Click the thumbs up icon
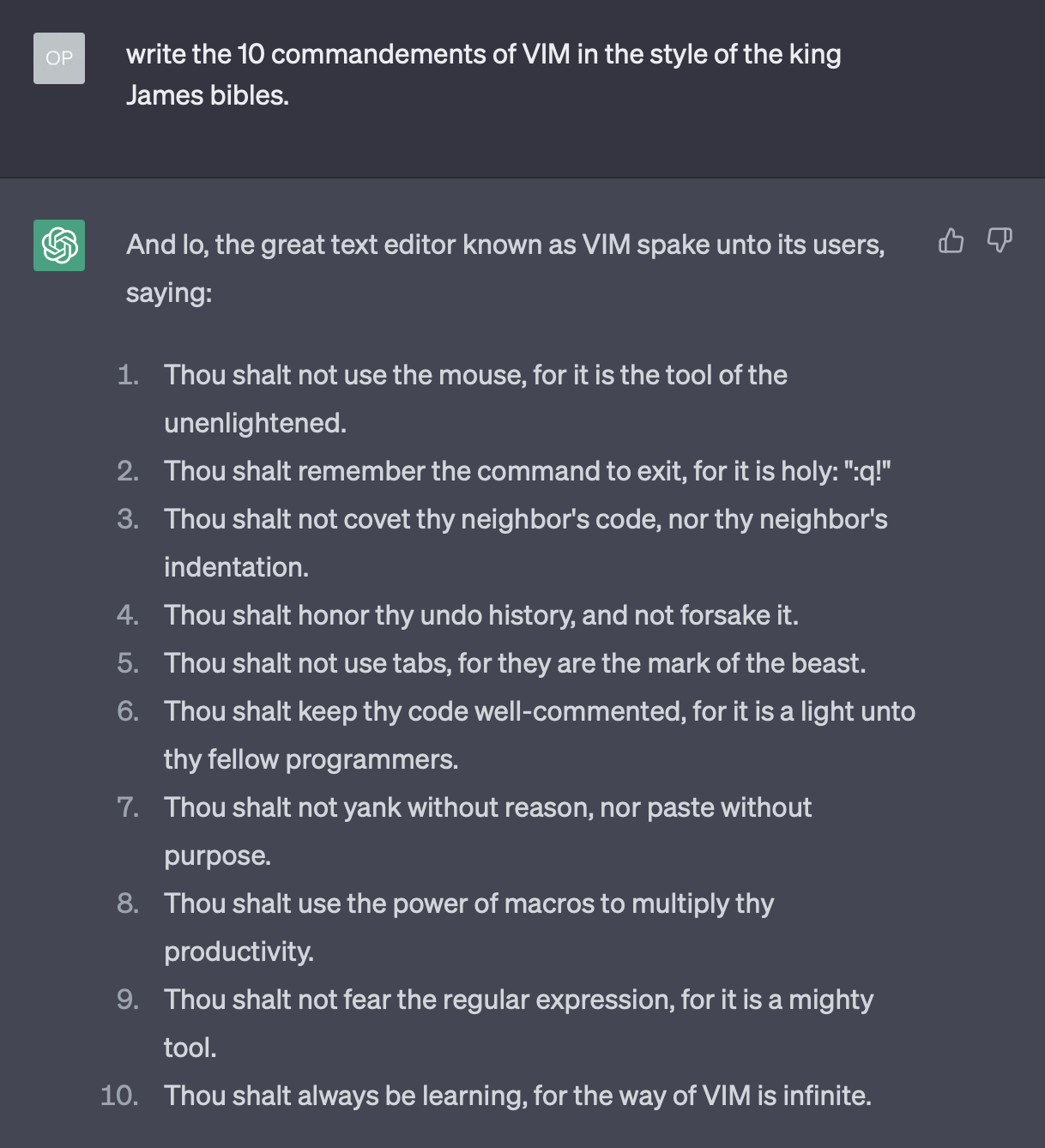This screenshot has height=1148, width=1045. pos(951,241)
